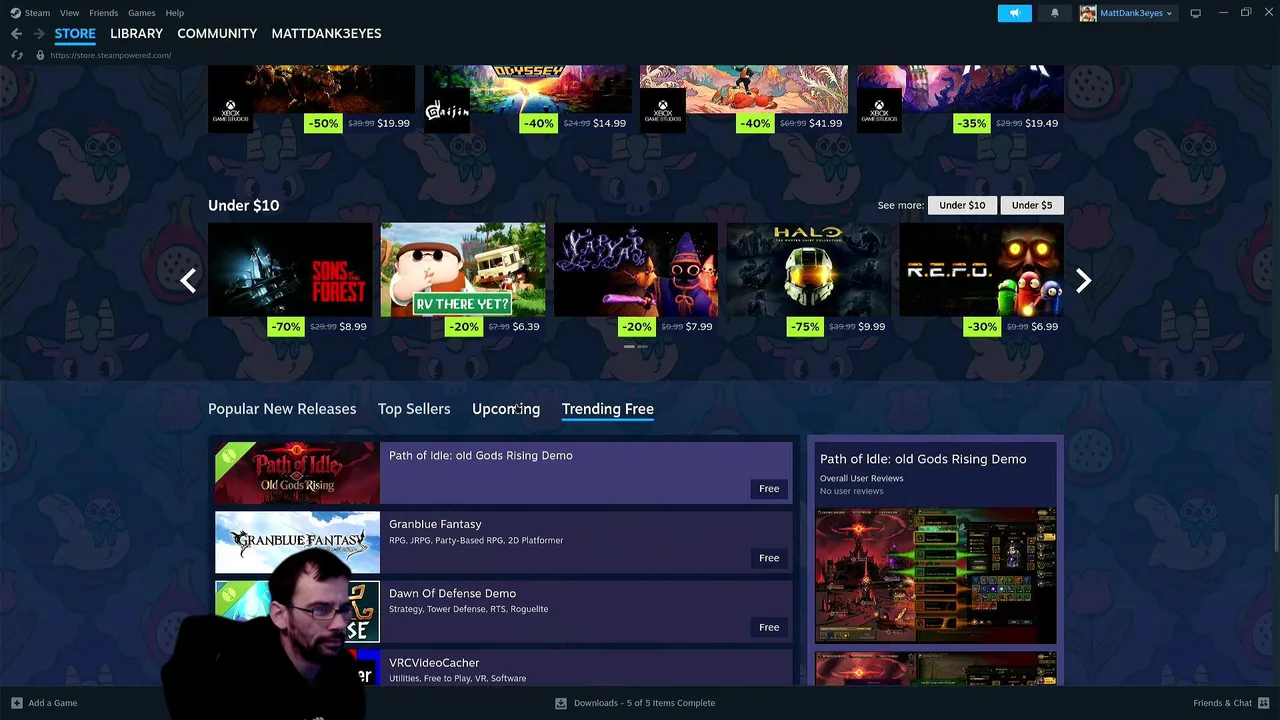Open the Friends menu
This screenshot has width=1280, height=720.
(103, 13)
